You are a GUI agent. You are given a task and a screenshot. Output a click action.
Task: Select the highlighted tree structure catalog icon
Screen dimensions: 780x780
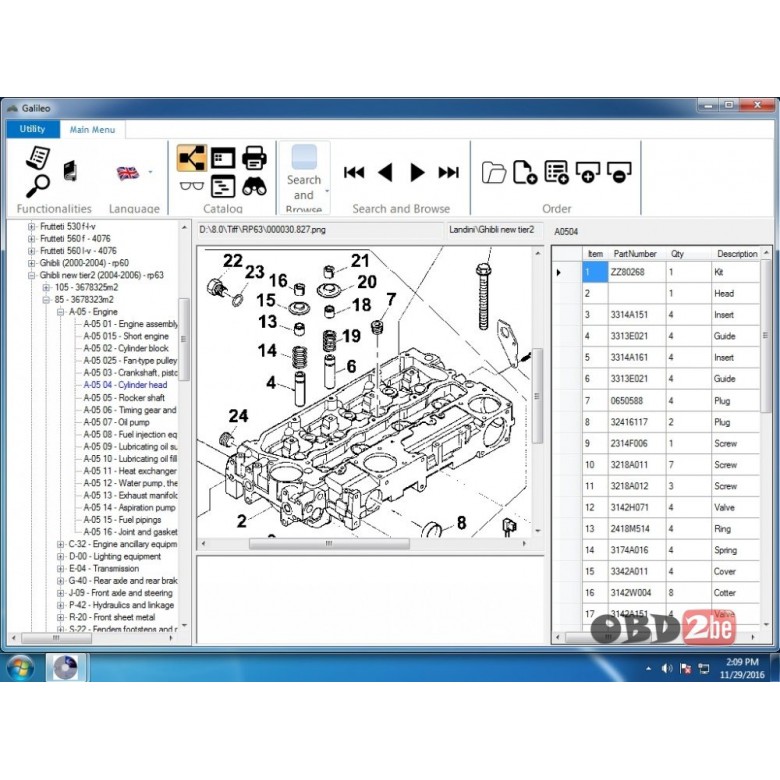click(x=192, y=158)
